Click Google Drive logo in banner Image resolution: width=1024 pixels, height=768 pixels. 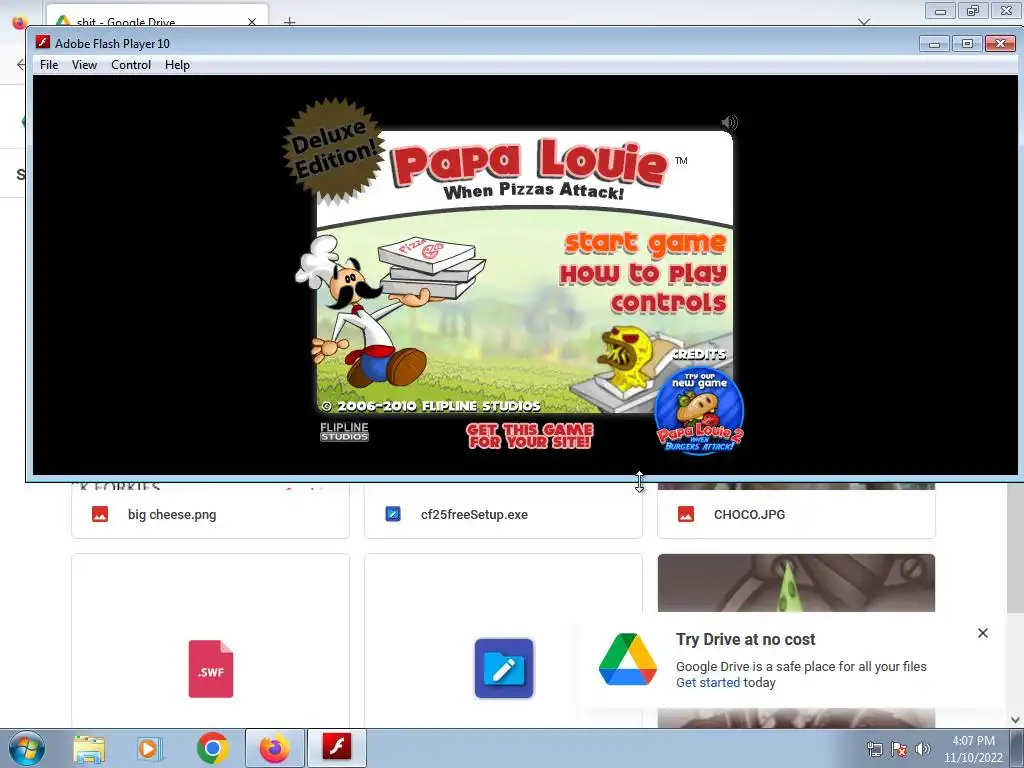pos(628,659)
